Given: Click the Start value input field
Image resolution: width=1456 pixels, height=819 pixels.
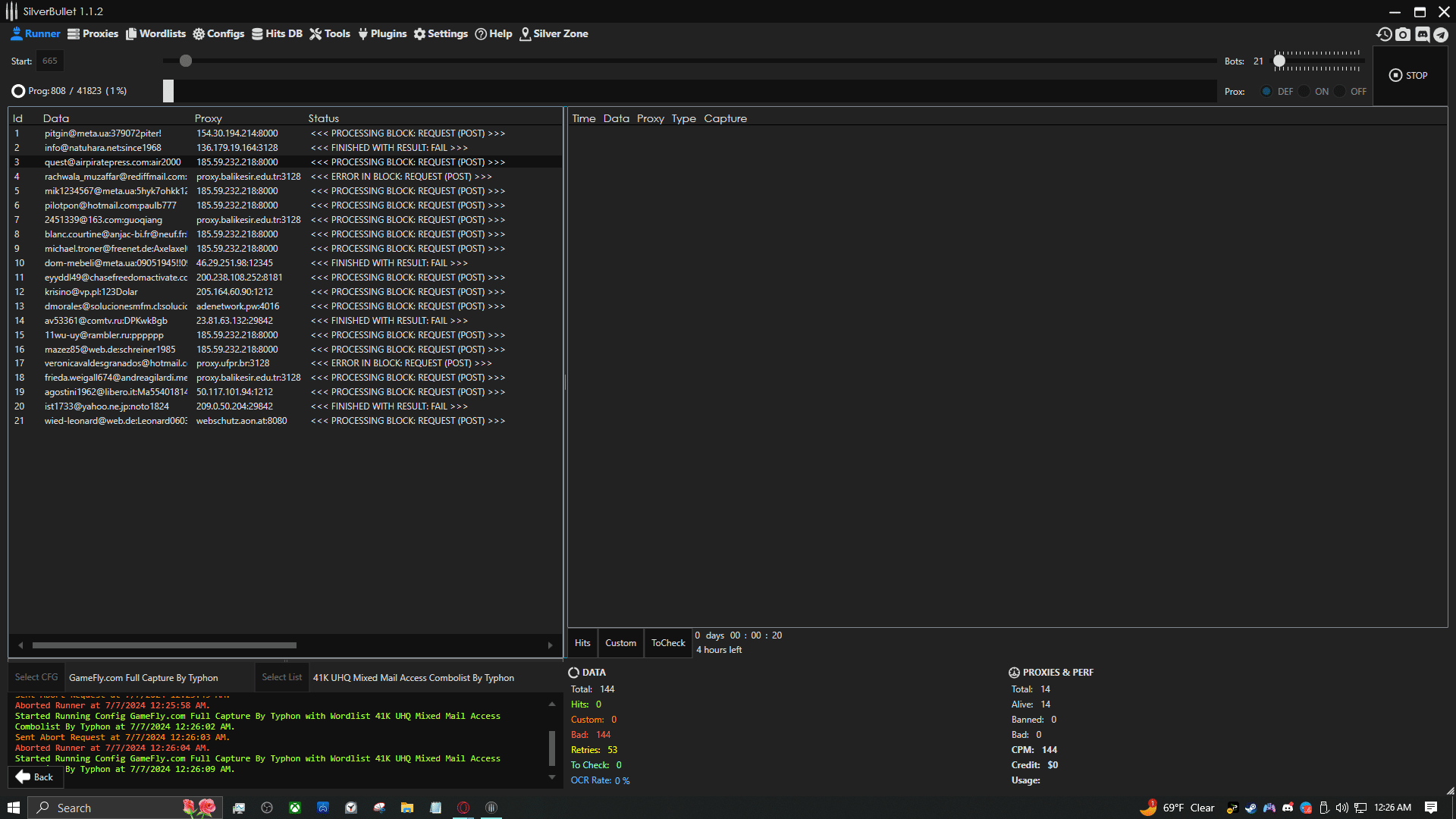Looking at the screenshot, I should tap(50, 61).
